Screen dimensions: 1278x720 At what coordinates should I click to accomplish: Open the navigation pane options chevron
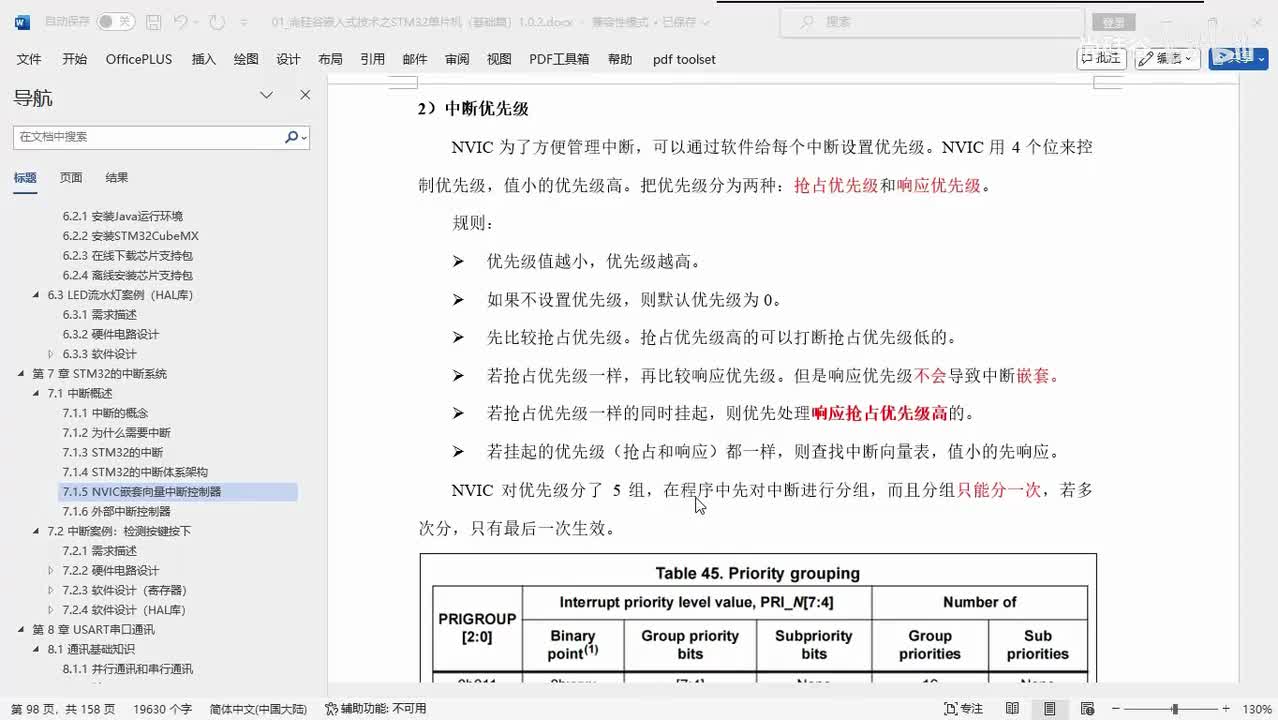[266, 95]
